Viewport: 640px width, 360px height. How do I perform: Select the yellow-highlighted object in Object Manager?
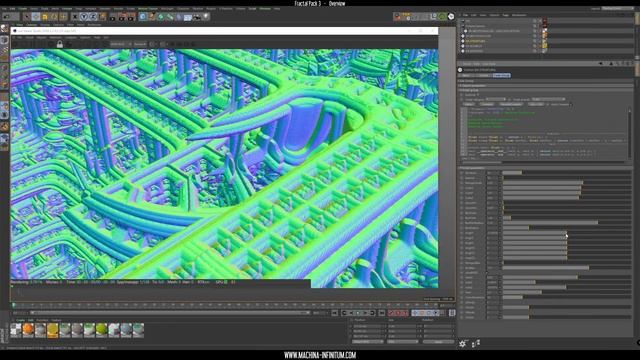coord(476,41)
